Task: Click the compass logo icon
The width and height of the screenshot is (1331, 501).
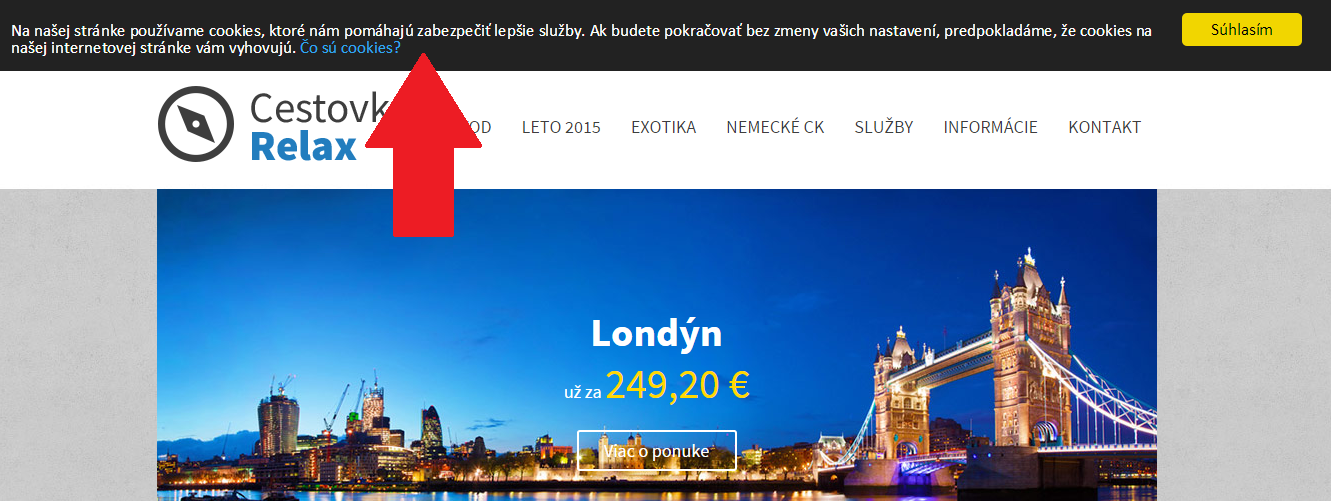Action: click(196, 124)
